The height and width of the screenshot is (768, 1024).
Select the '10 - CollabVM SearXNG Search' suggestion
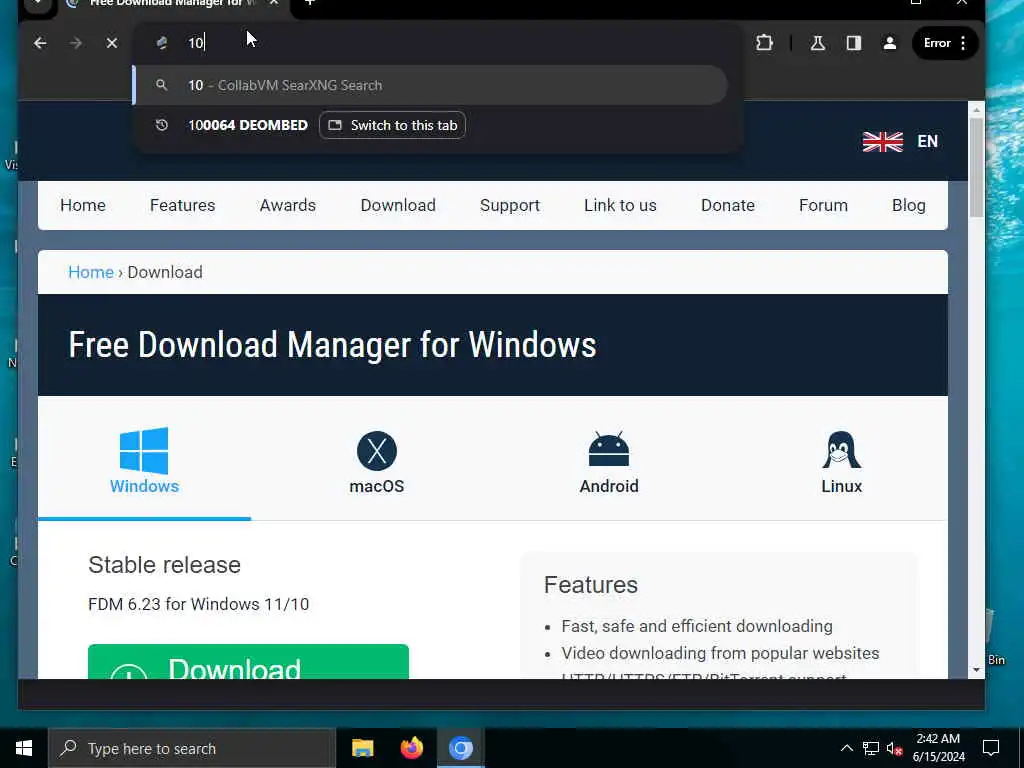431,85
